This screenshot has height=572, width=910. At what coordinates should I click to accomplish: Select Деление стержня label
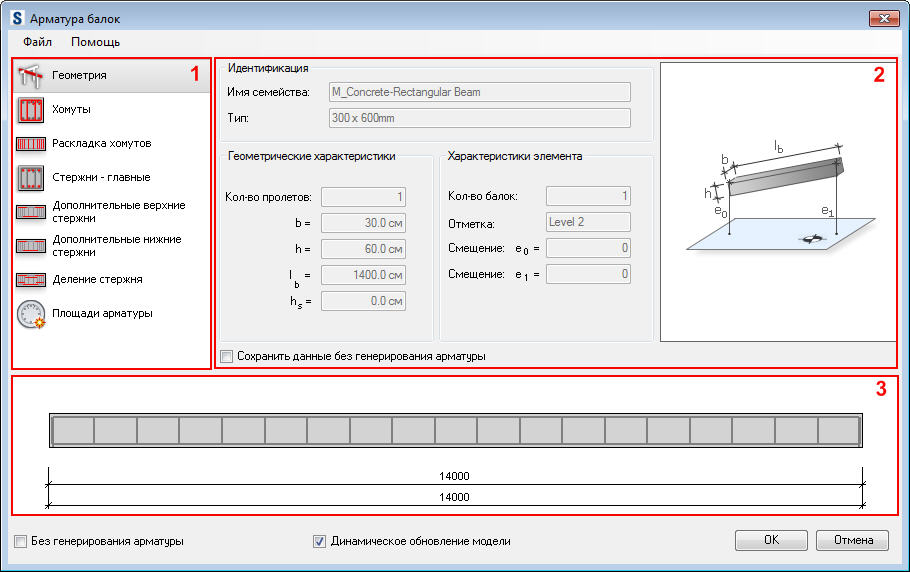point(97,280)
